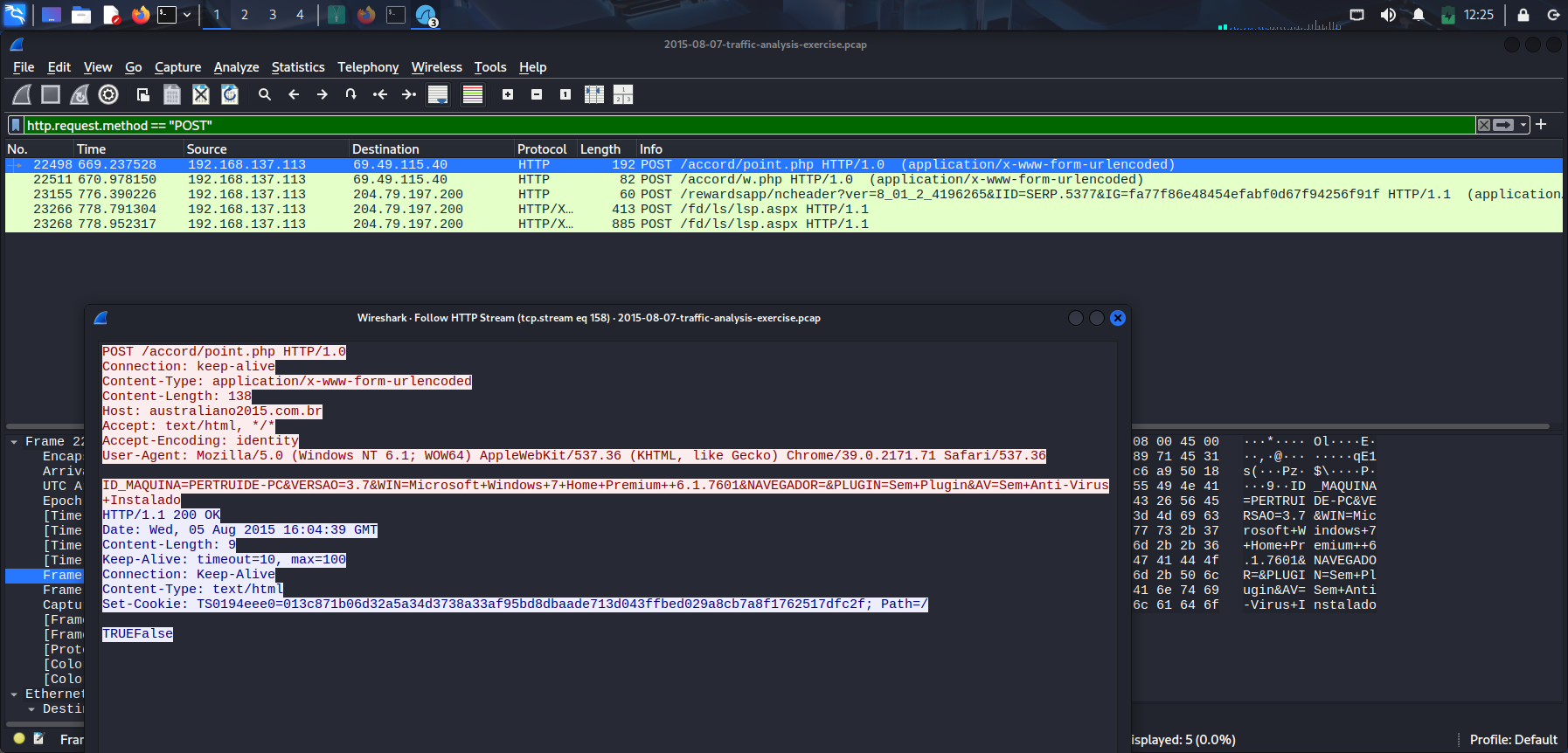The image size is (1568, 753).
Task: Save this capture file
Action: (172, 94)
